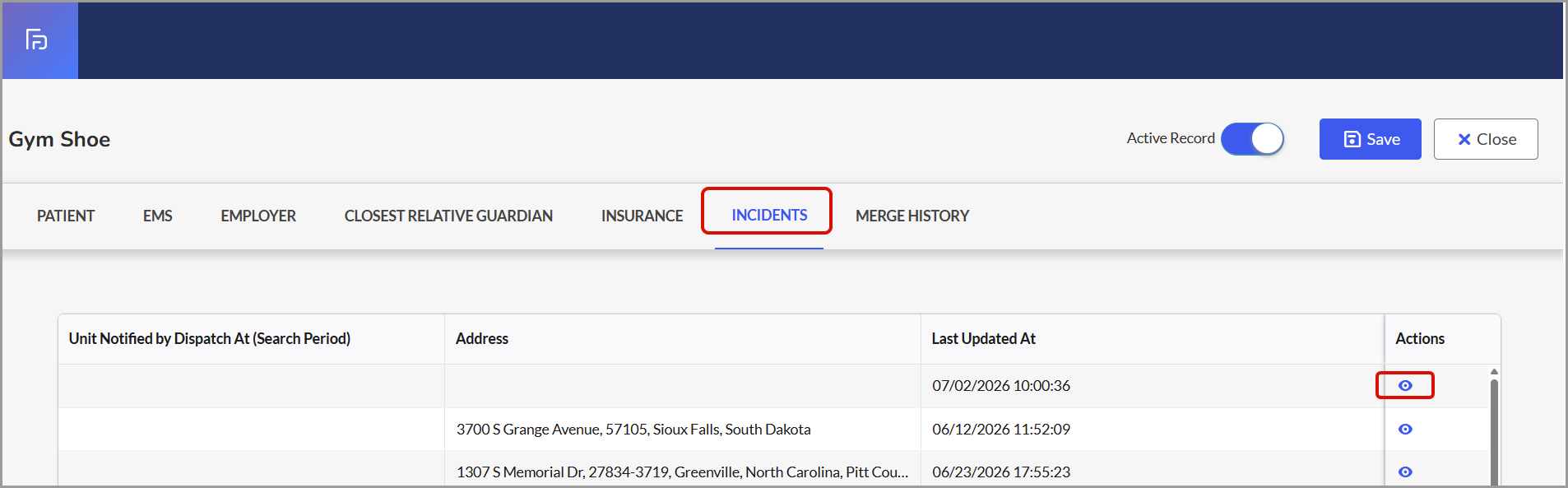The image size is (1568, 488).
Task: Close the patient record
Action: pyautogui.click(x=1485, y=139)
